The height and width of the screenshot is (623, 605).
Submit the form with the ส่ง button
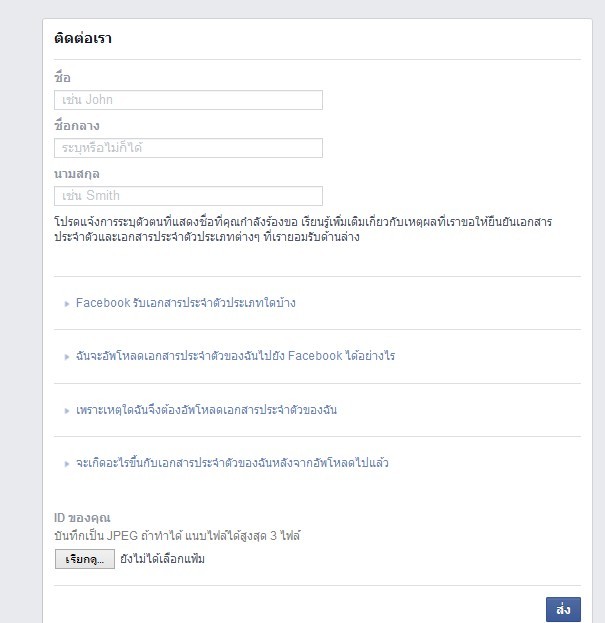tap(563, 609)
